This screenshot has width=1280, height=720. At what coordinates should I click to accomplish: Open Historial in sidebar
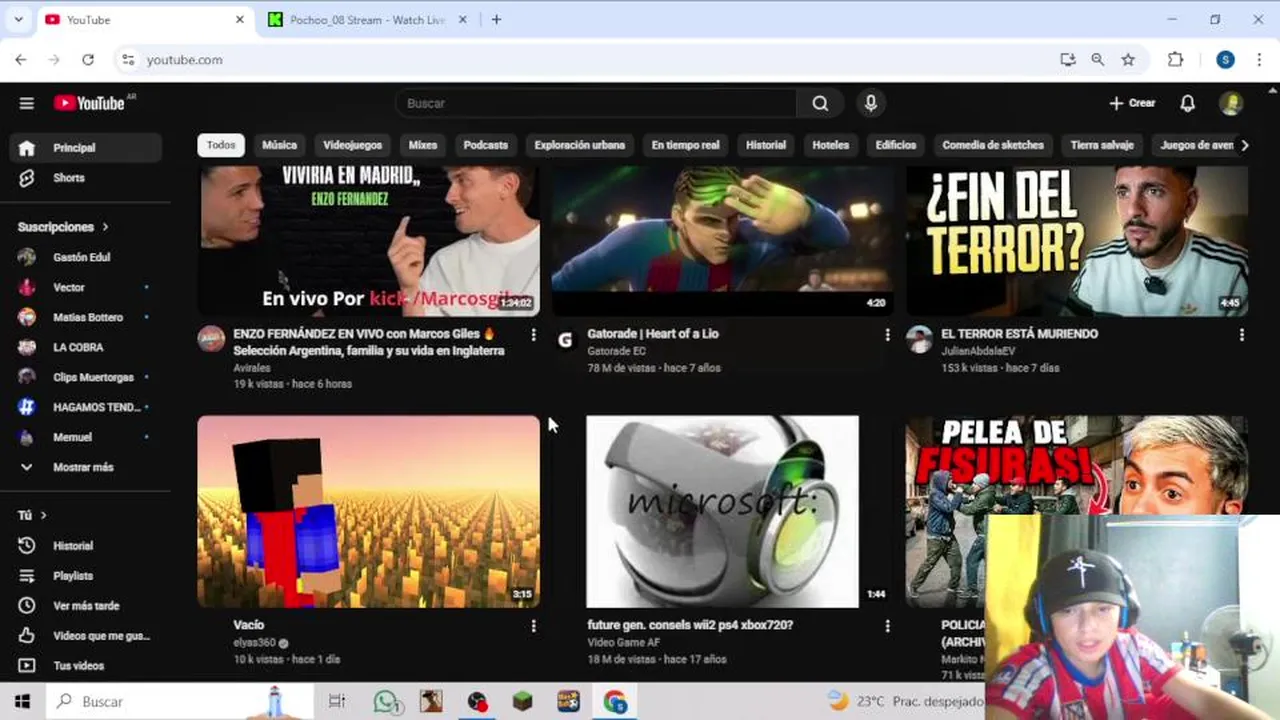[86, 546]
